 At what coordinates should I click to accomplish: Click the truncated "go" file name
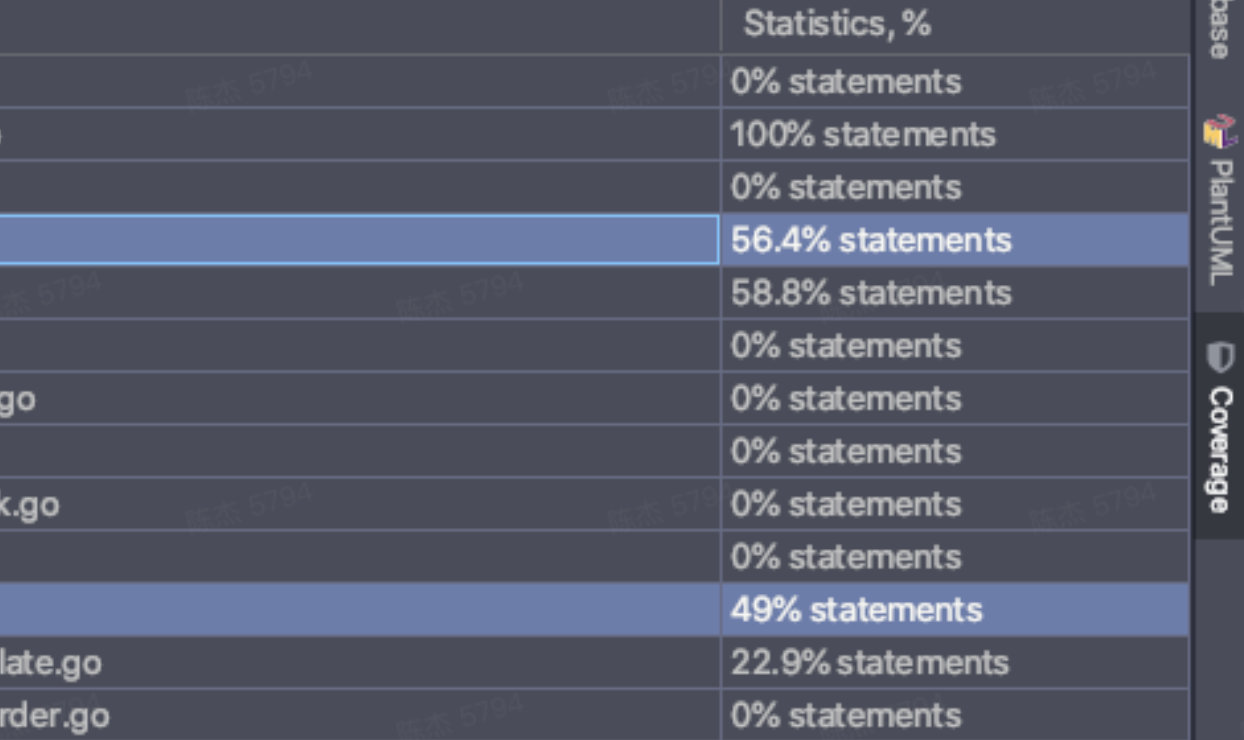tap(17, 399)
